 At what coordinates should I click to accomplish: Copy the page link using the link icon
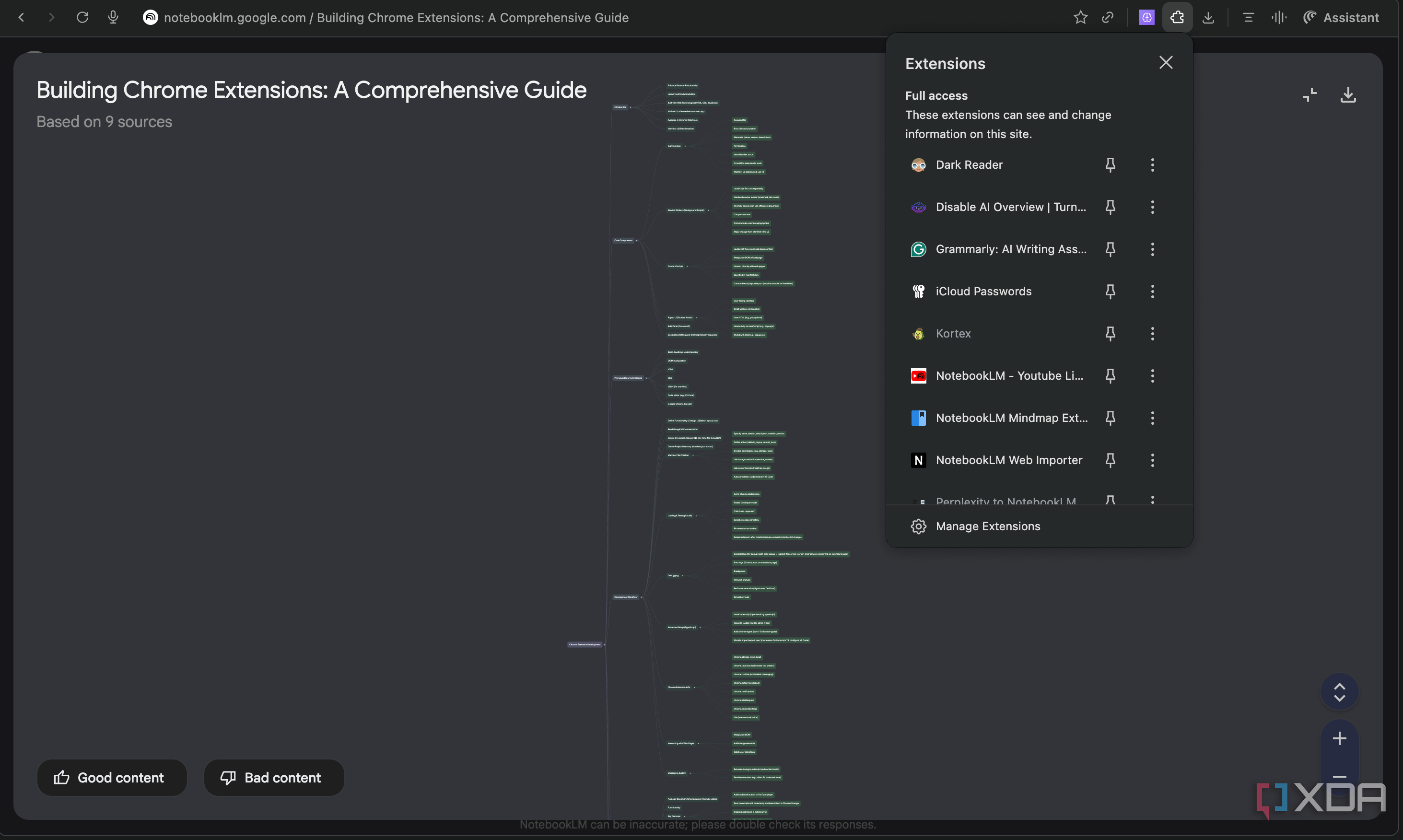click(1108, 18)
